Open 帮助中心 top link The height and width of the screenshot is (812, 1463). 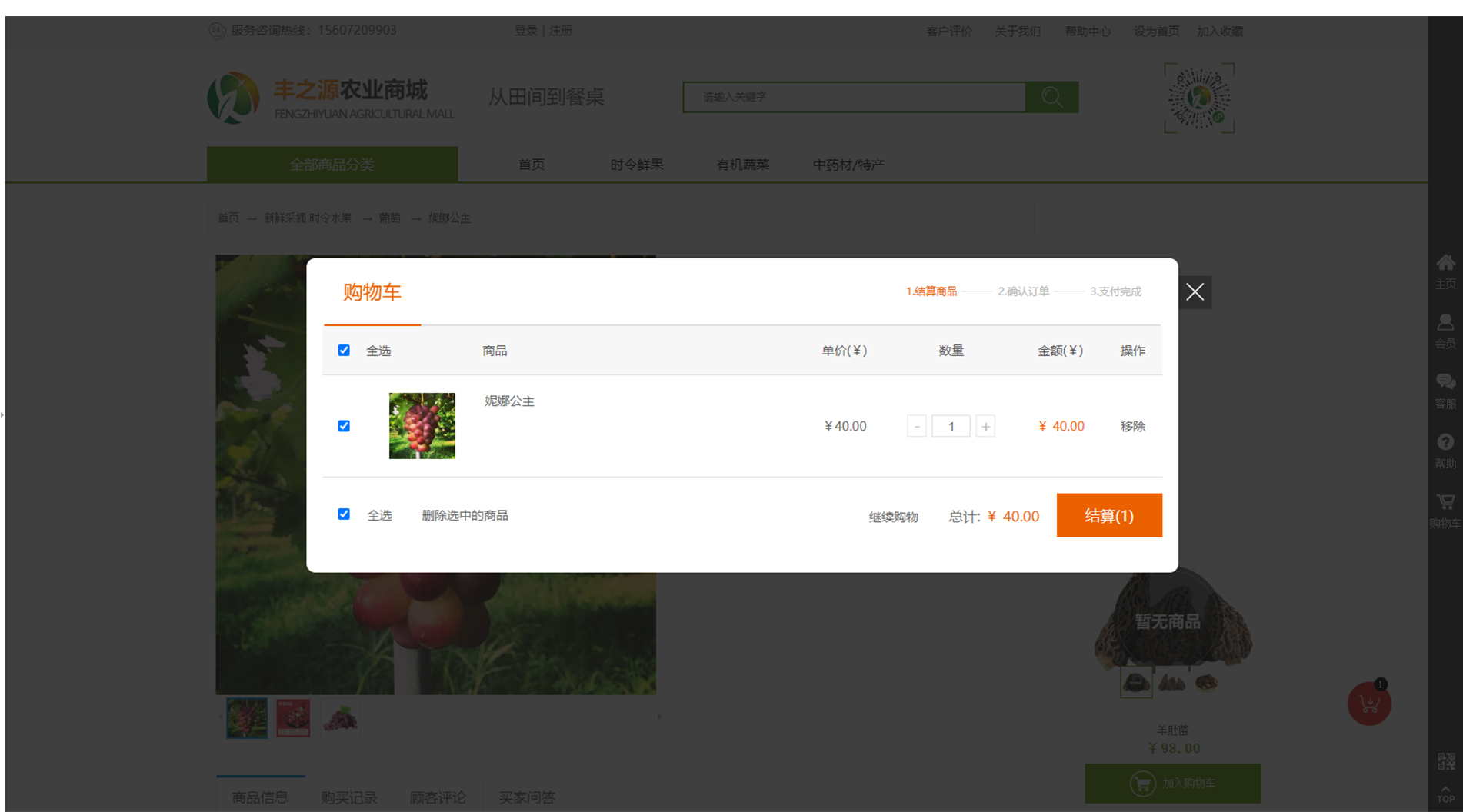click(x=1088, y=32)
